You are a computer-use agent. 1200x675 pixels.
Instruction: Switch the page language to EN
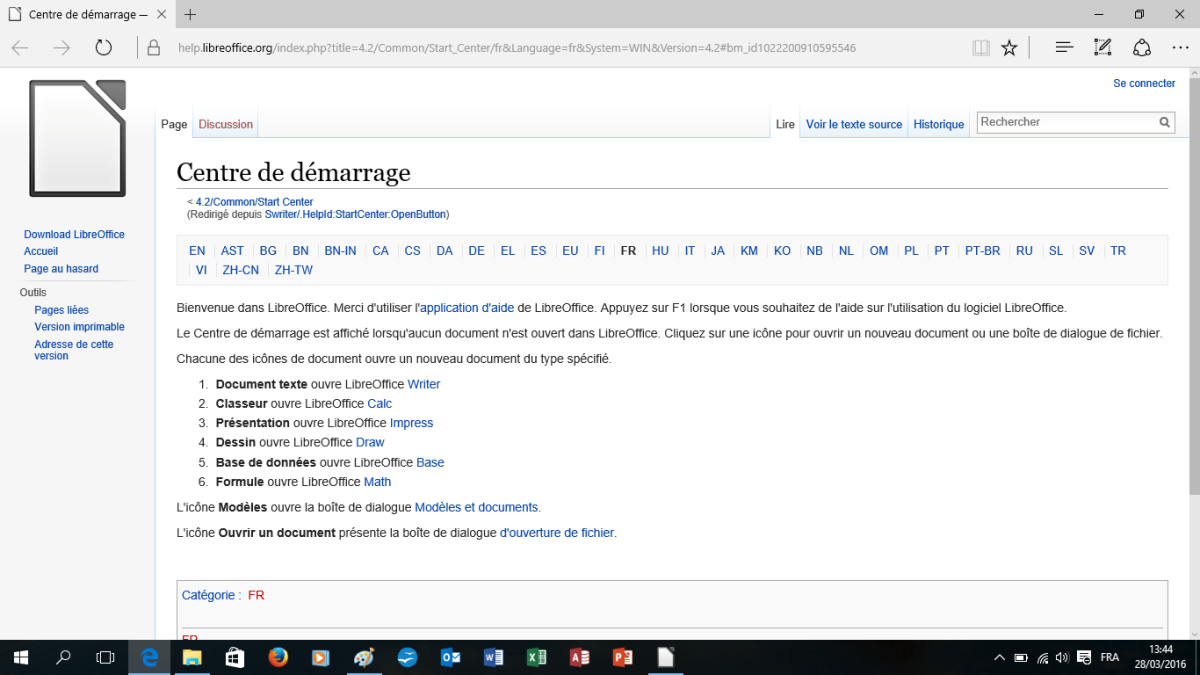(x=197, y=251)
